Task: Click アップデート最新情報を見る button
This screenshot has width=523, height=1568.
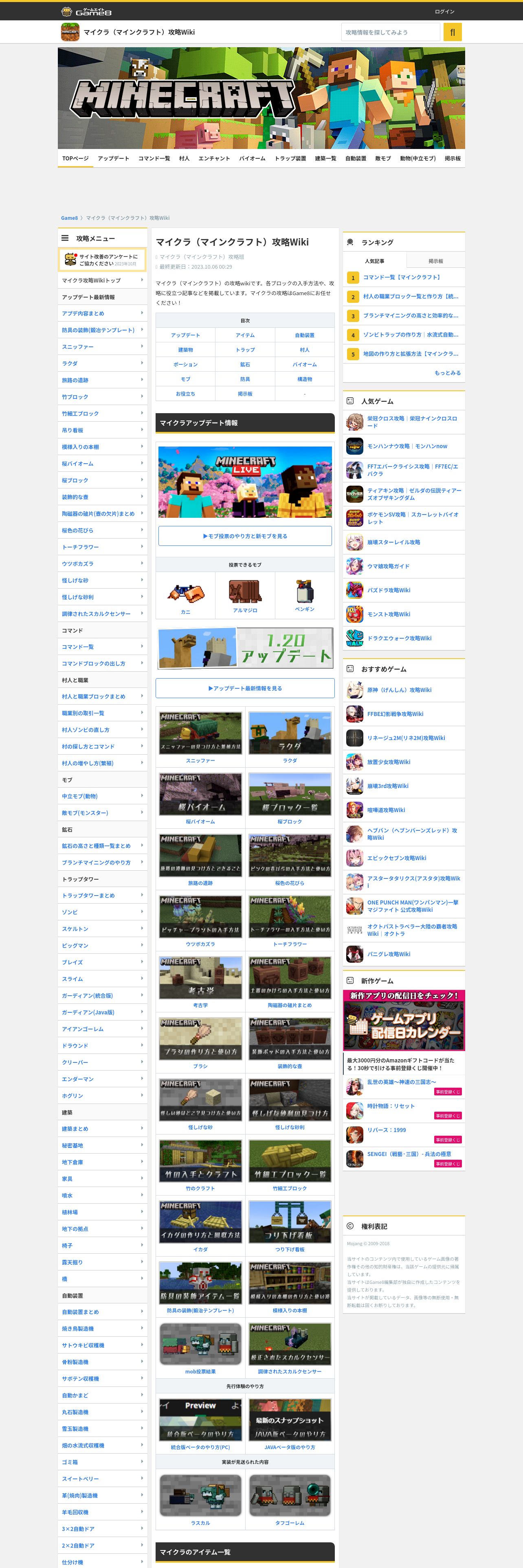Action: click(x=245, y=688)
